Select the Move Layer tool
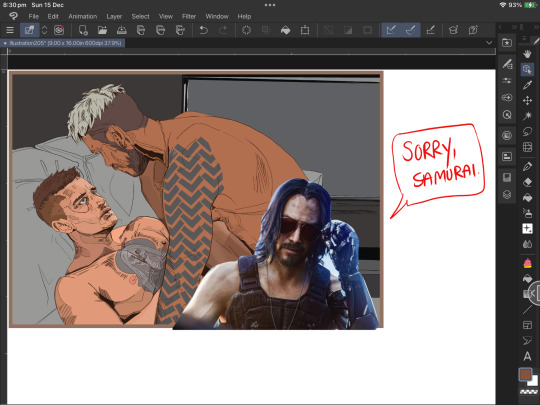The image size is (540, 405). click(527, 101)
